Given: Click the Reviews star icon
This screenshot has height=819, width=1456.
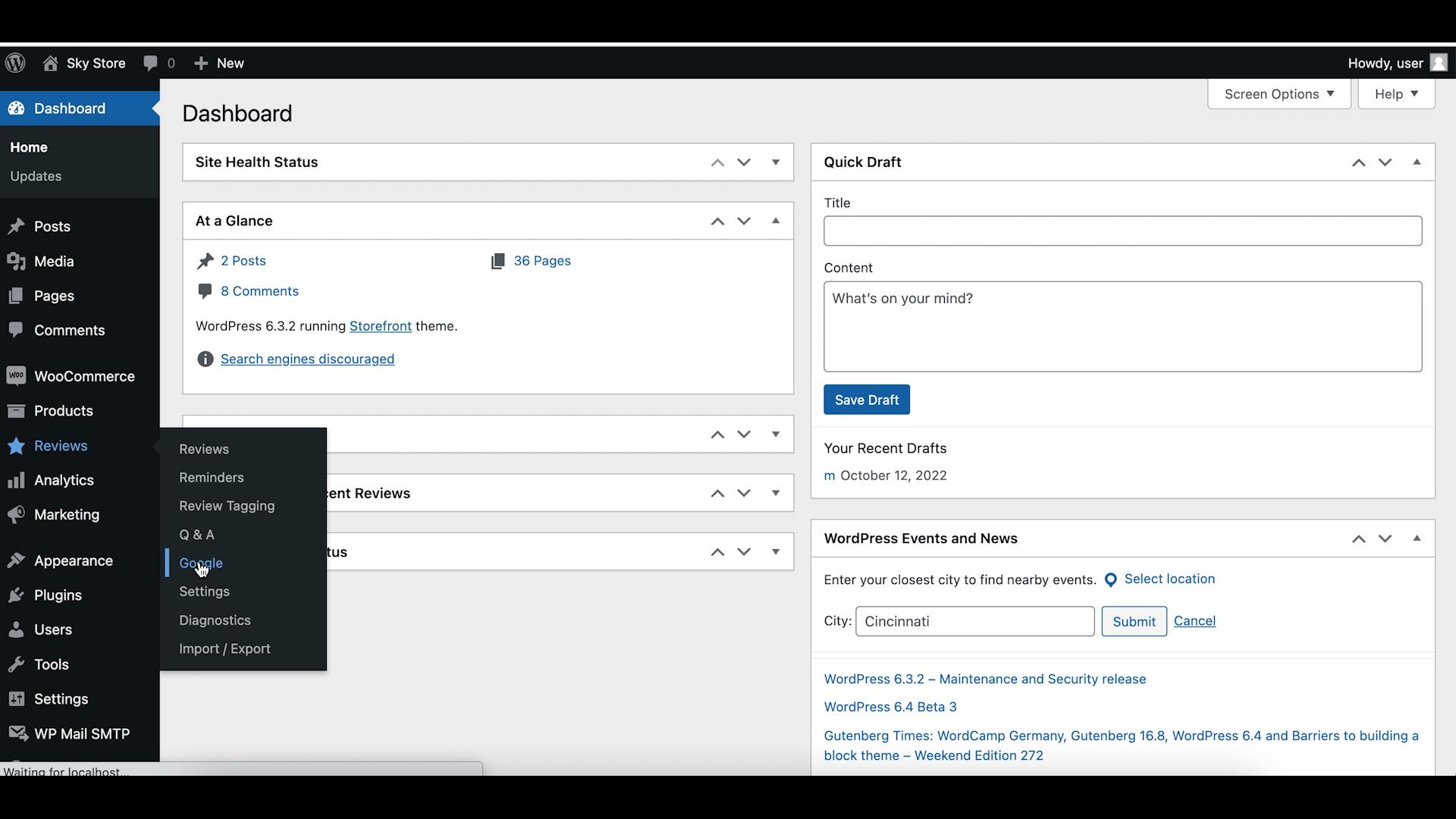Looking at the screenshot, I should (16, 446).
